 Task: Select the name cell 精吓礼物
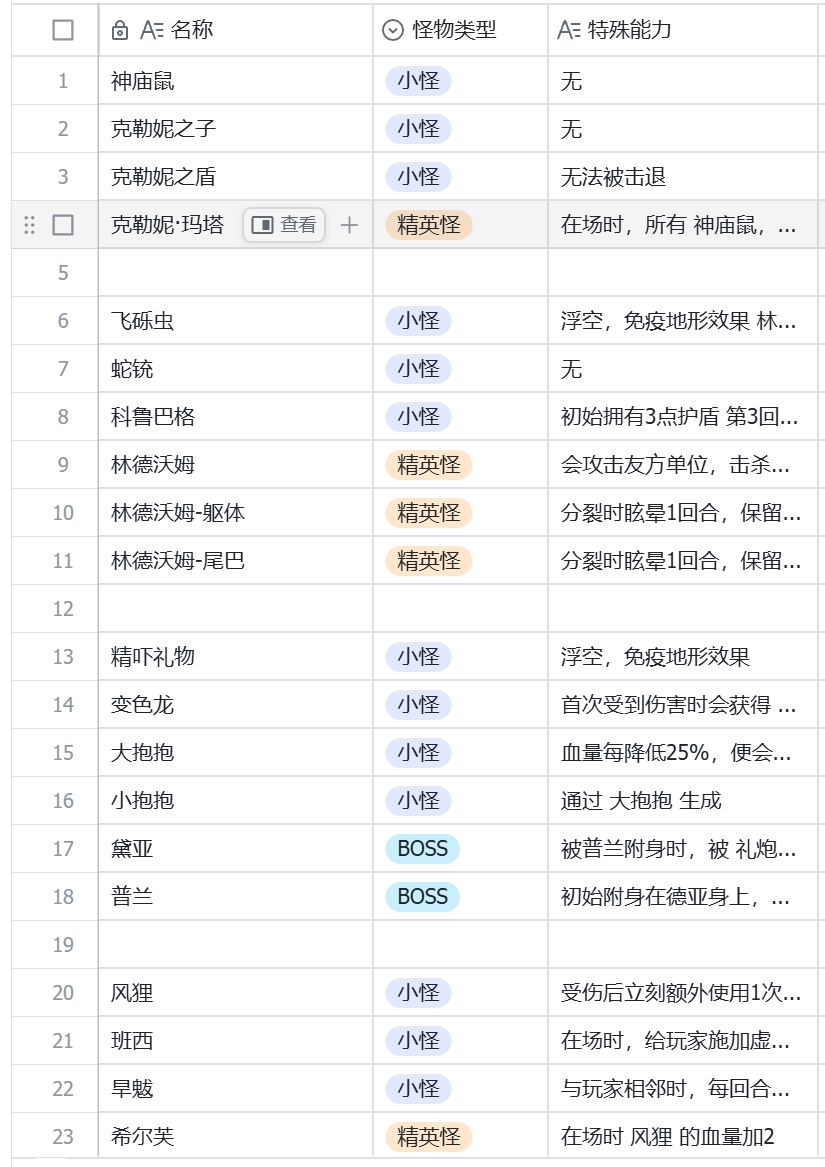(x=235, y=656)
